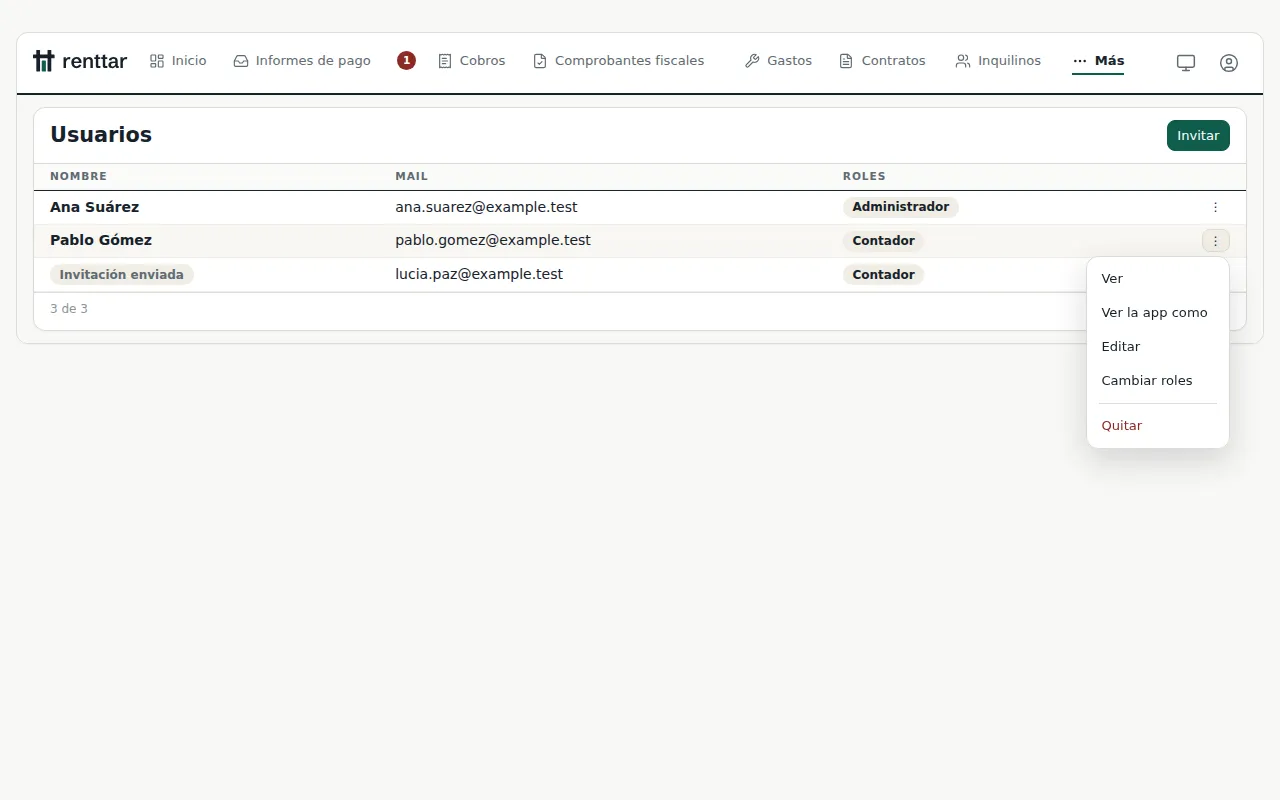Click the '3 de 3' count text
Image resolution: width=1280 pixels, height=800 pixels.
coord(69,309)
